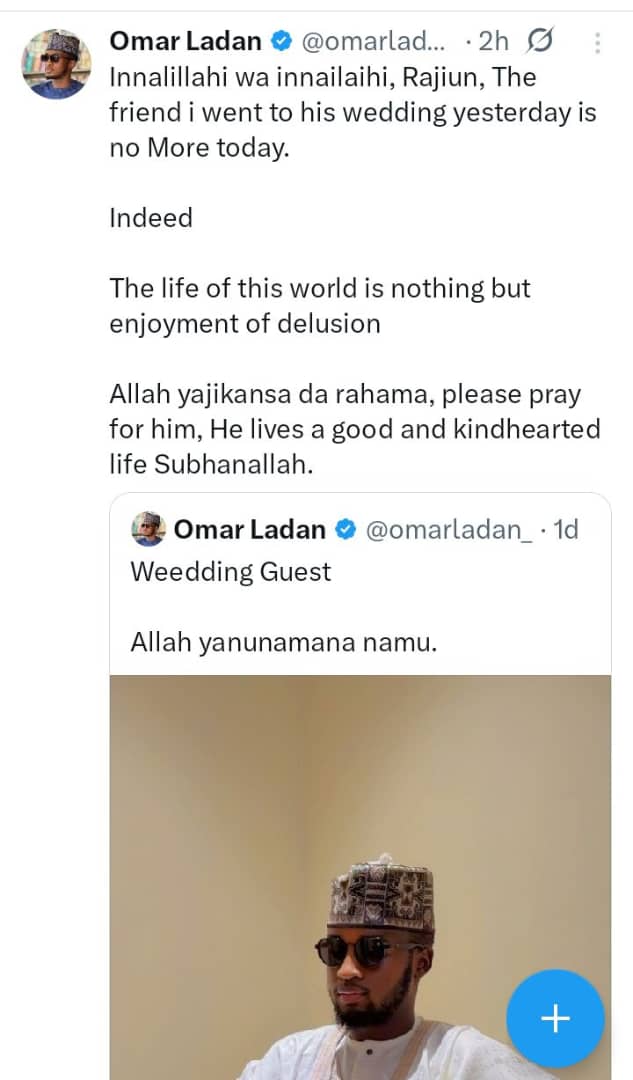Tap the "Allah yajikansa da rahama" paragraph

354,429
